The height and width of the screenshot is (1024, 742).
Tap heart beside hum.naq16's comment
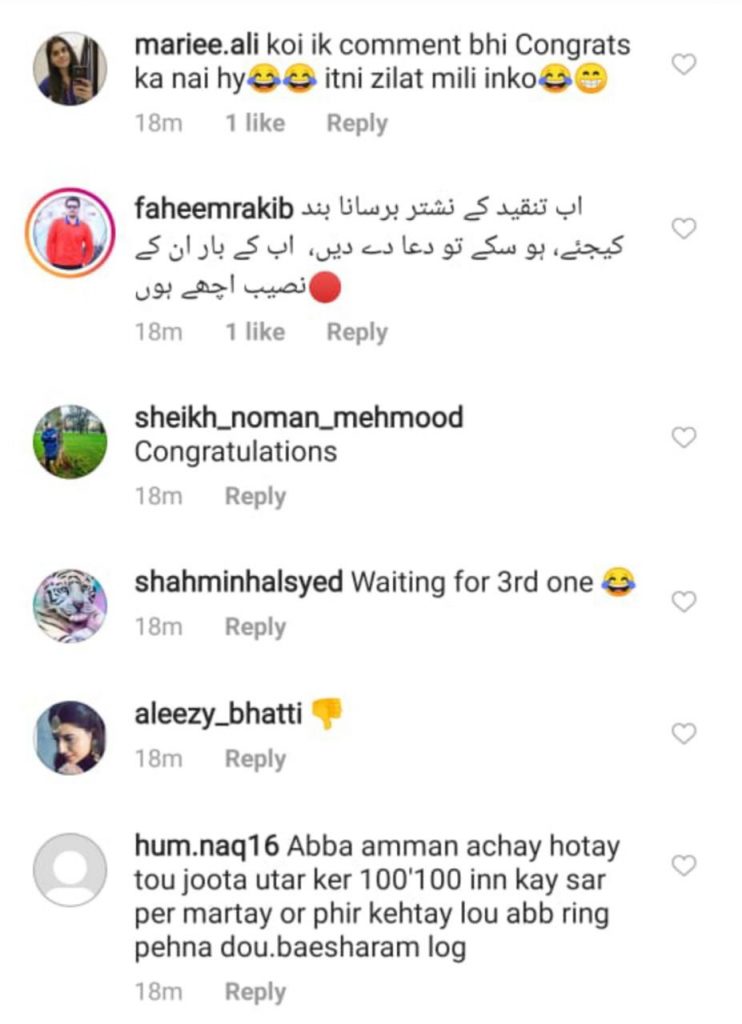click(x=684, y=865)
